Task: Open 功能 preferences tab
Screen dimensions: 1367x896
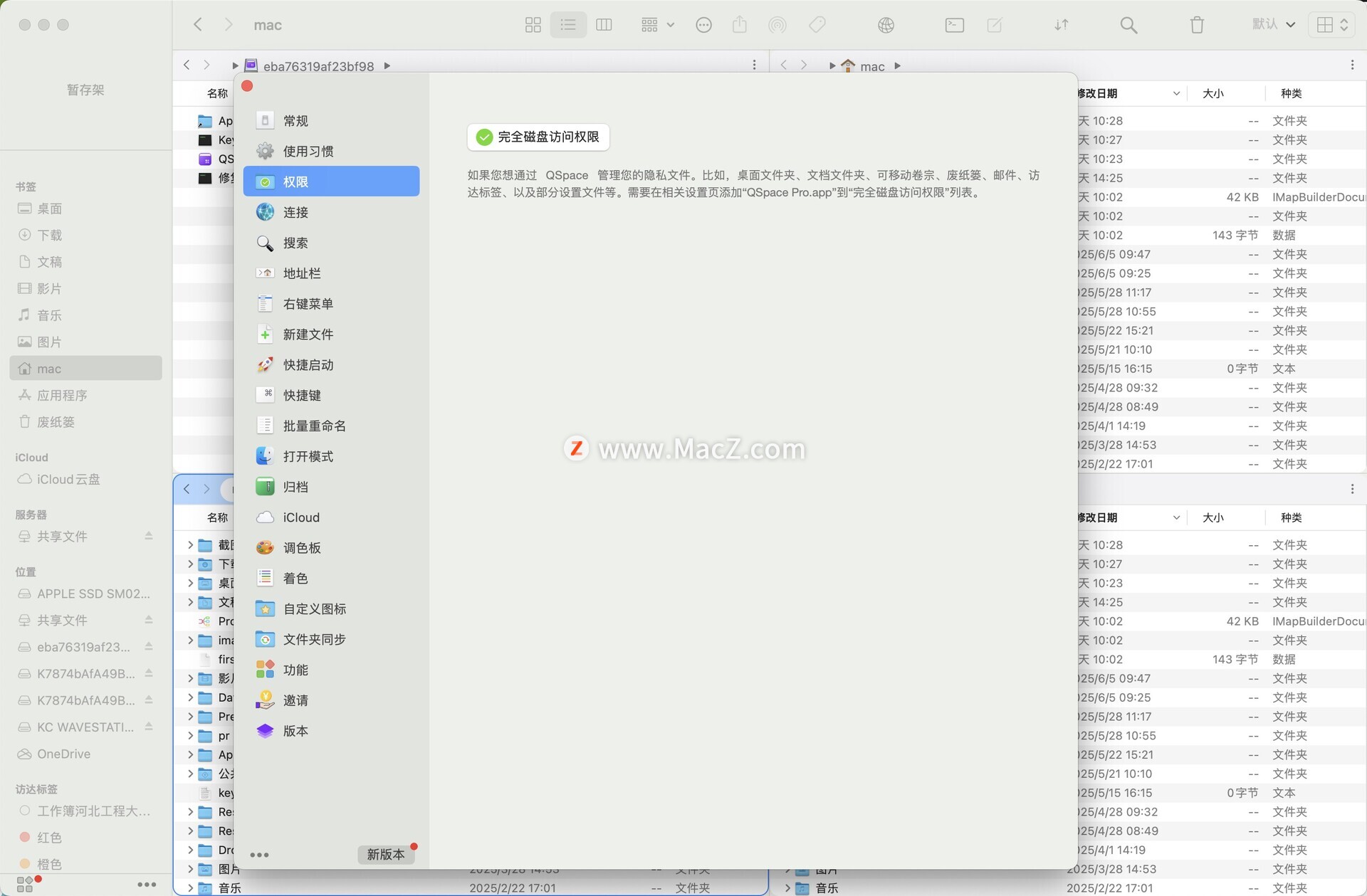Action: tap(331, 670)
